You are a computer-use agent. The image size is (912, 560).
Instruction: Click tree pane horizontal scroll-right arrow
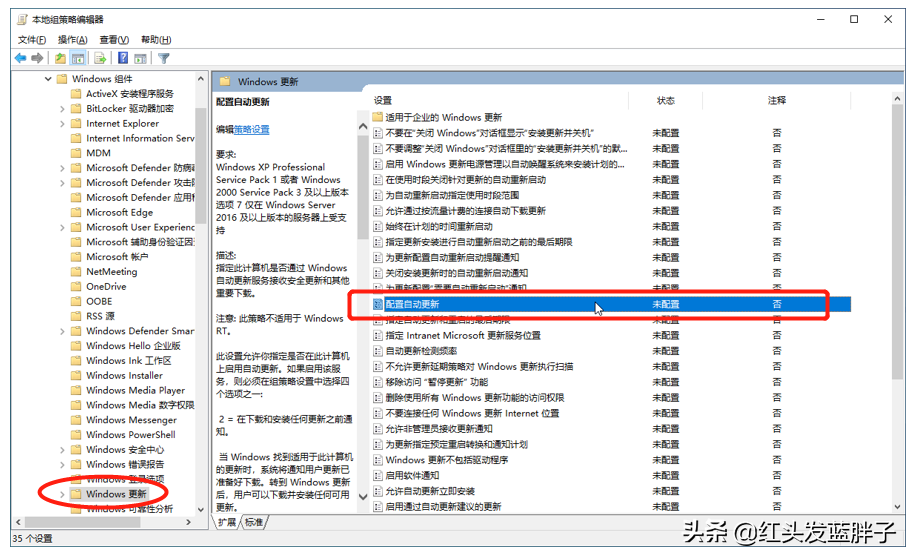tap(188, 522)
